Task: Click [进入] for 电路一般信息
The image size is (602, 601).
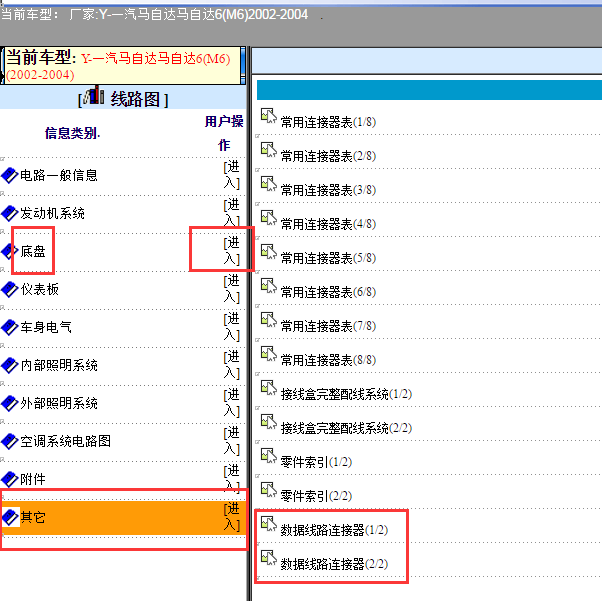Action: pos(232,175)
